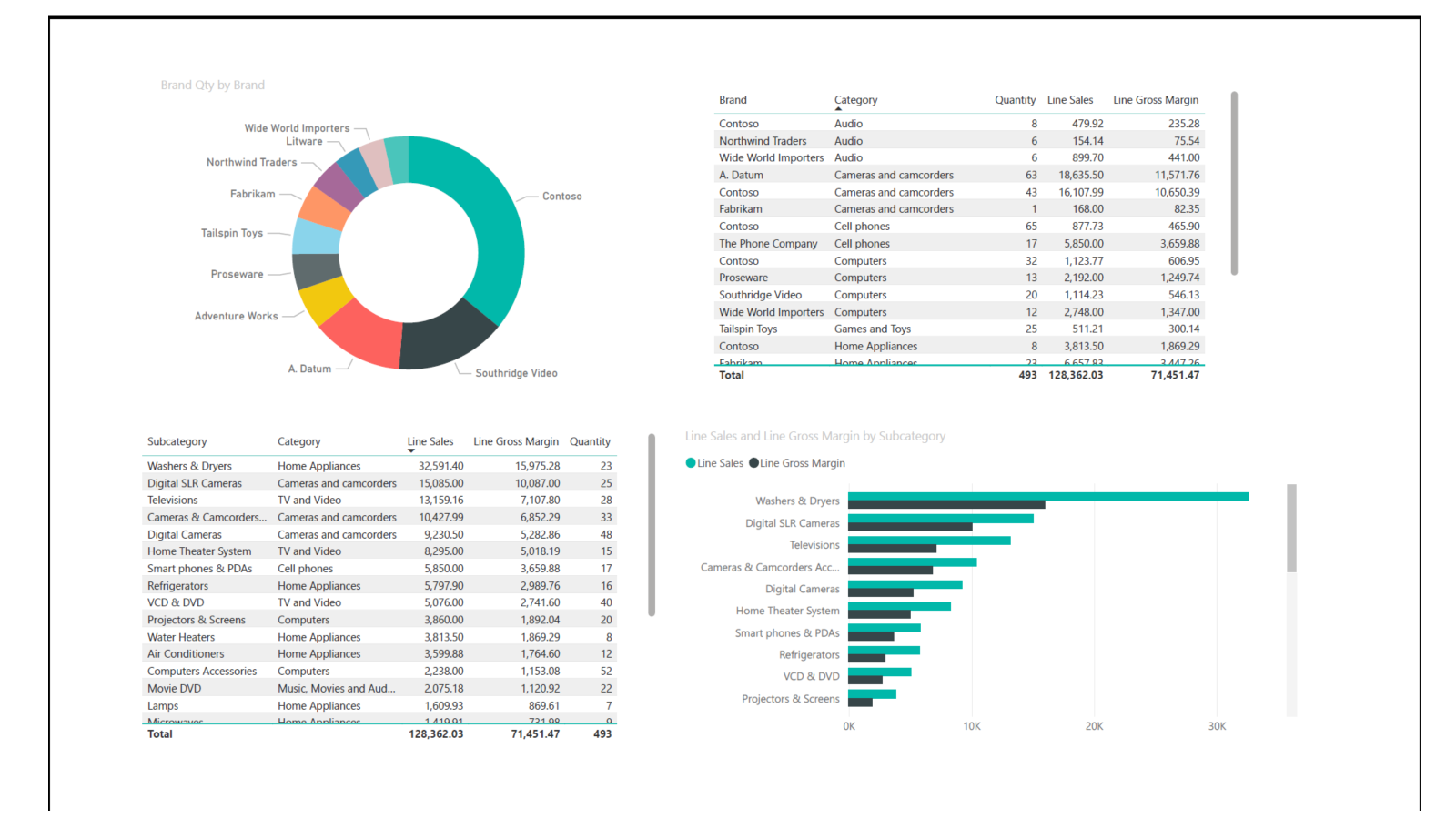The width and height of the screenshot is (1456, 819).
Task: Click the 'Movie DVD' subcategory cell
Action: click(x=175, y=689)
